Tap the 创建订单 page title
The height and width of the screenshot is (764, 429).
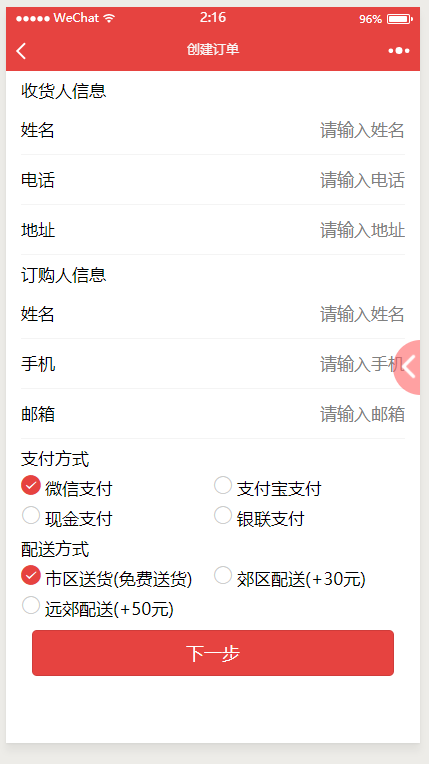tap(213, 50)
